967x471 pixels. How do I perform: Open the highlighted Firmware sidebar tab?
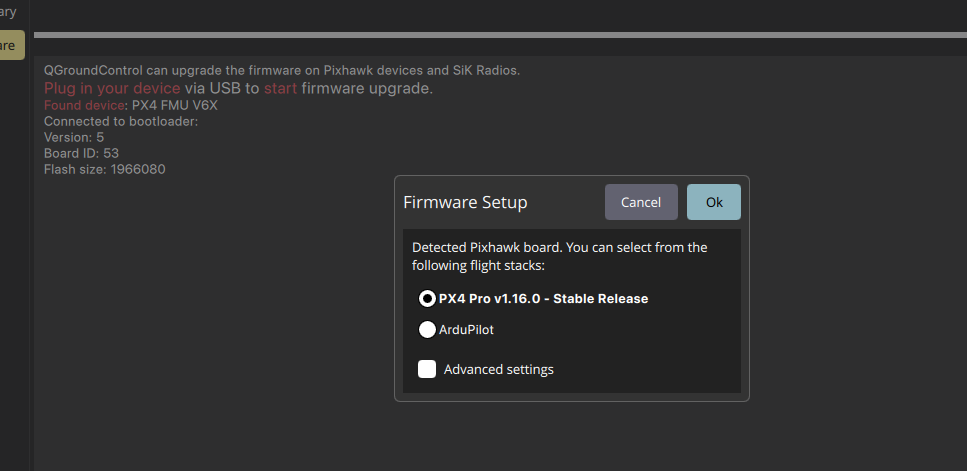tap(11, 45)
